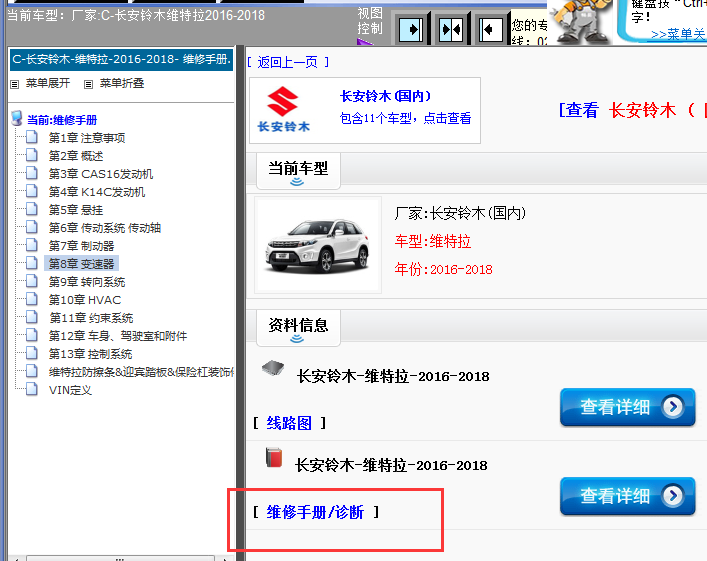Open 维特拉防擦条&迎宾踏板&保险杠装饰 entry
This screenshot has height=561, width=707.
[x=141, y=372]
